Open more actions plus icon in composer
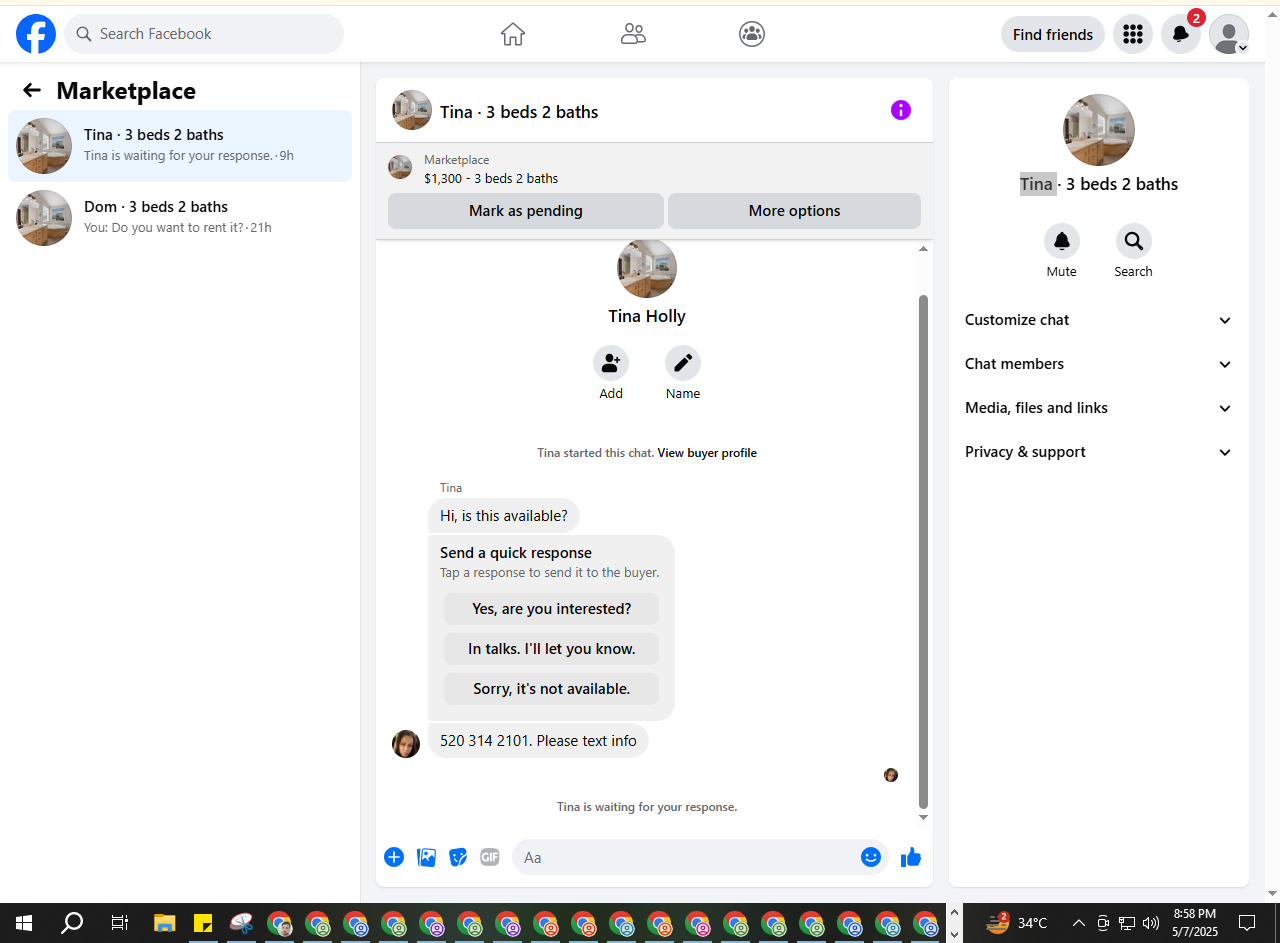The width and height of the screenshot is (1280, 943). [x=394, y=857]
